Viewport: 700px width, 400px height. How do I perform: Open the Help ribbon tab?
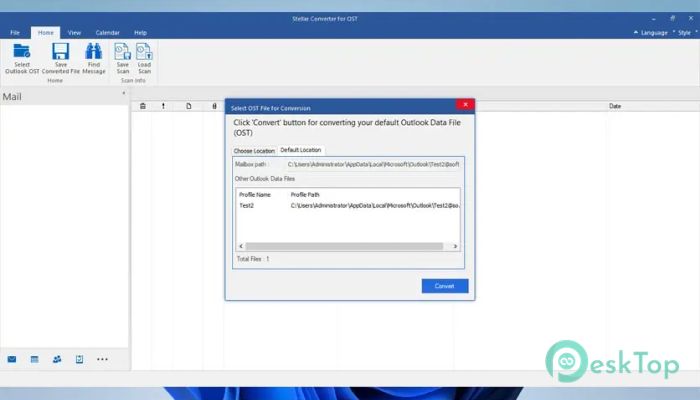tap(140, 33)
